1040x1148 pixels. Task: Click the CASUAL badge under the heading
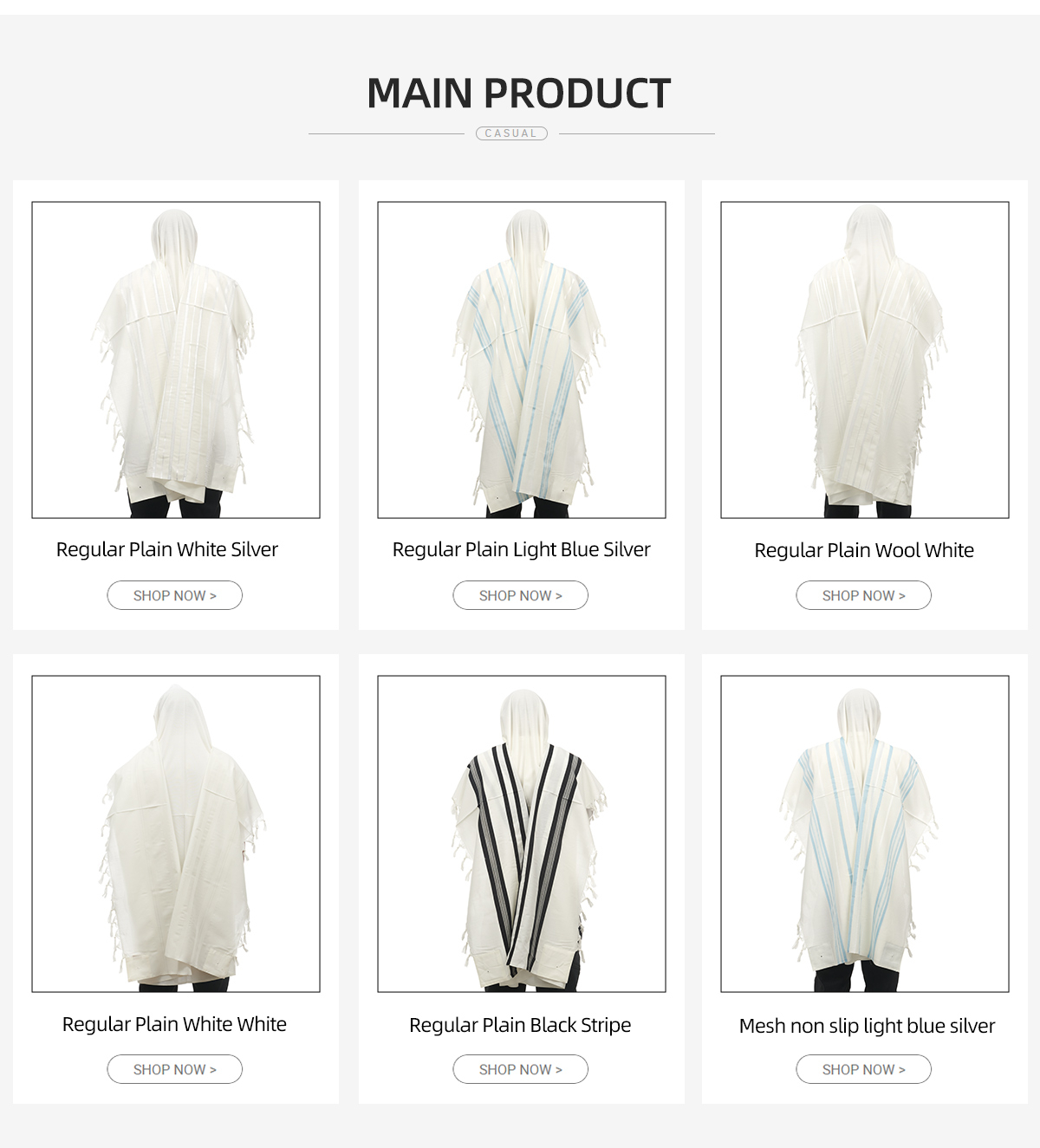point(511,133)
